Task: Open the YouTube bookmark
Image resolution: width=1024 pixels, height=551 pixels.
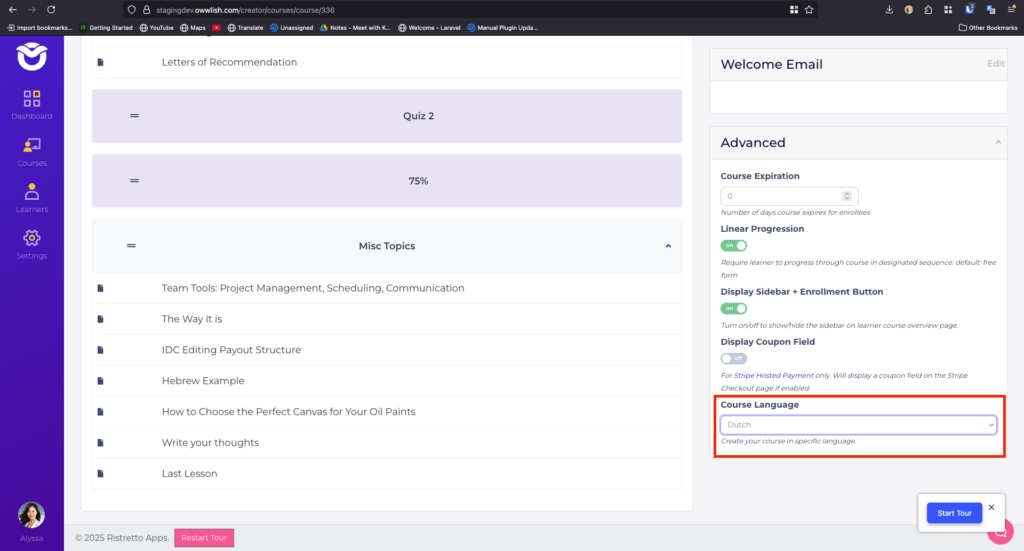Action: [155, 28]
